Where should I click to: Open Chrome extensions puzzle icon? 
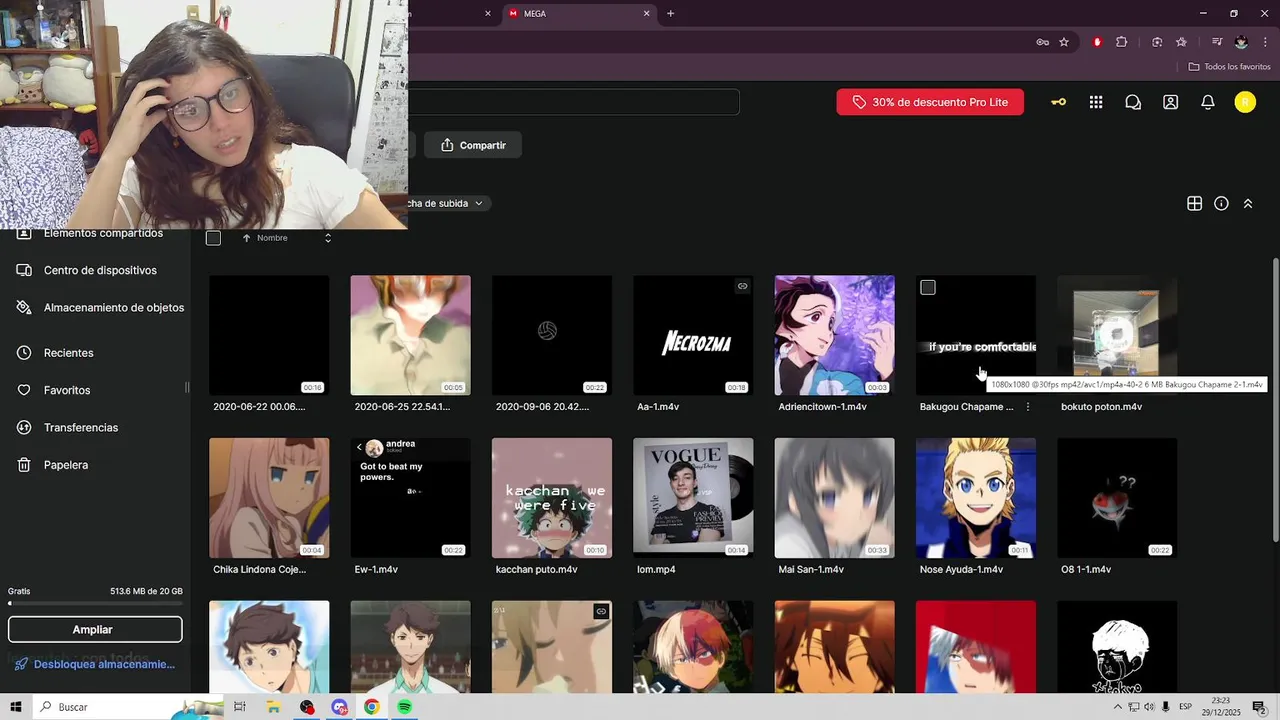click(x=1121, y=42)
